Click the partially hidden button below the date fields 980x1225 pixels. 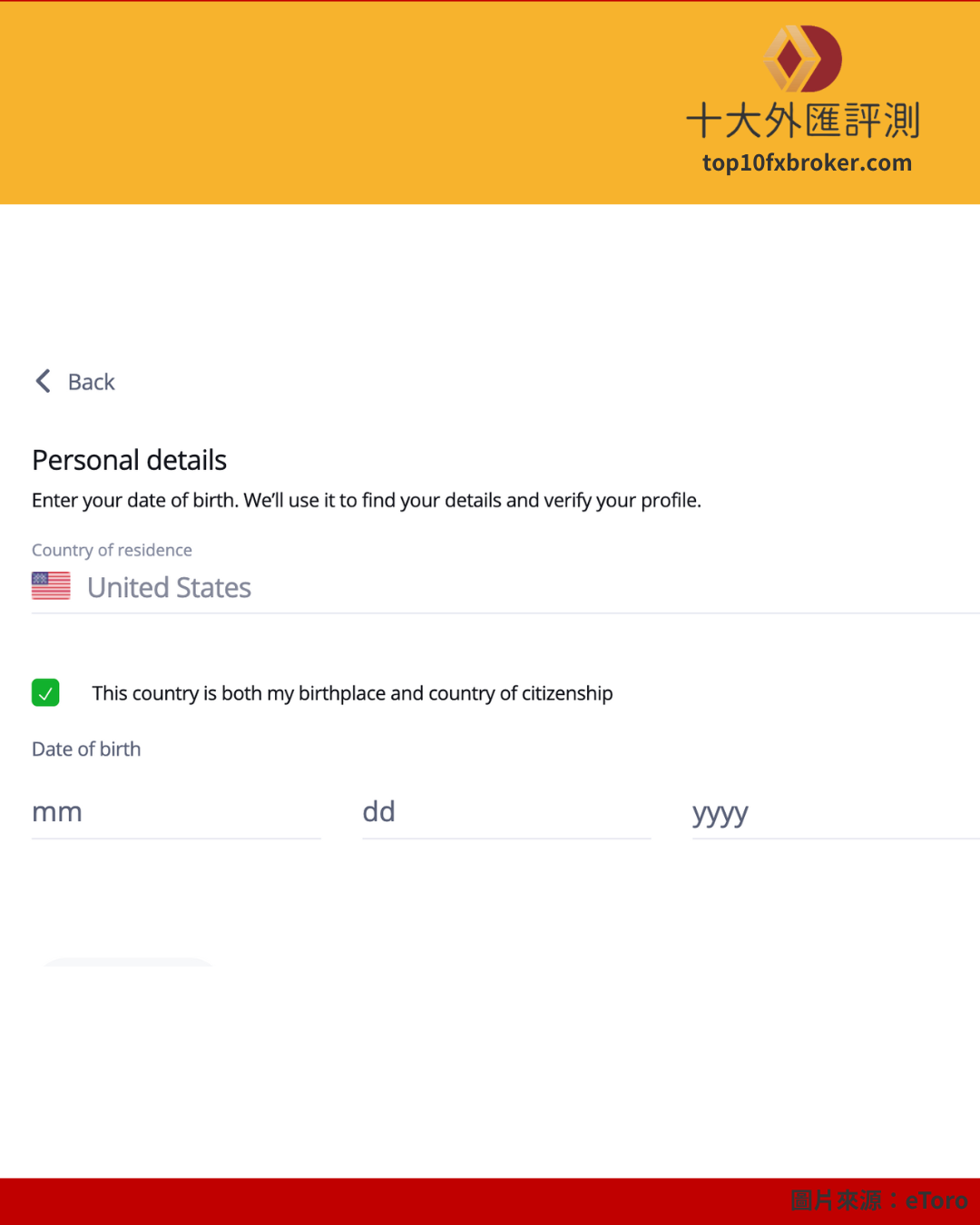pyautogui.click(x=128, y=961)
